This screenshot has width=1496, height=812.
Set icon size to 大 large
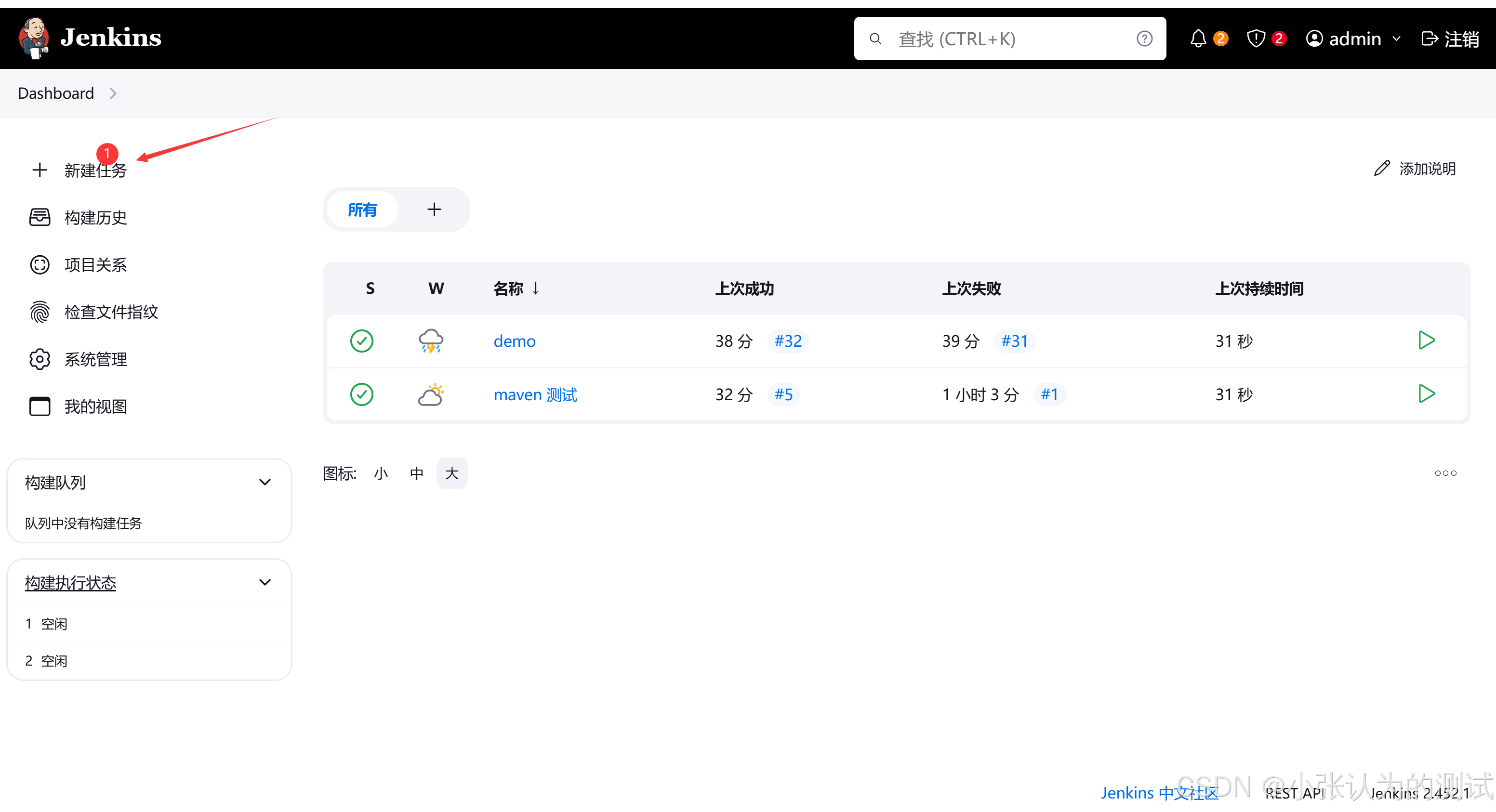pos(452,473)
